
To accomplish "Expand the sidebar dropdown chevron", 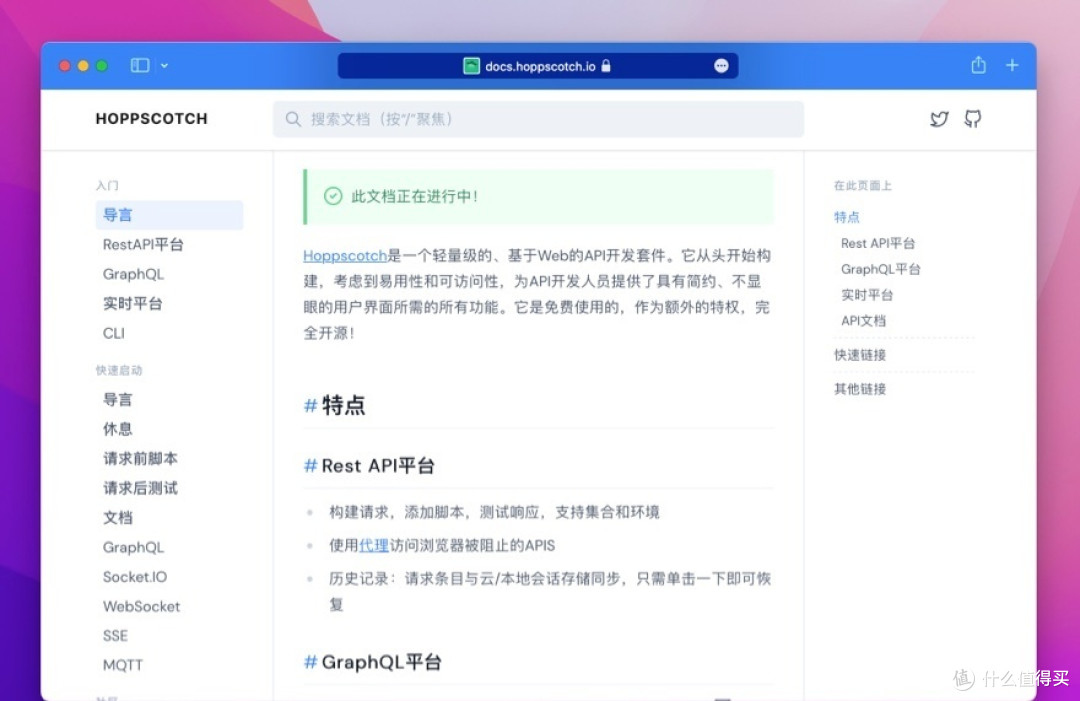I will tap(165, 65).
